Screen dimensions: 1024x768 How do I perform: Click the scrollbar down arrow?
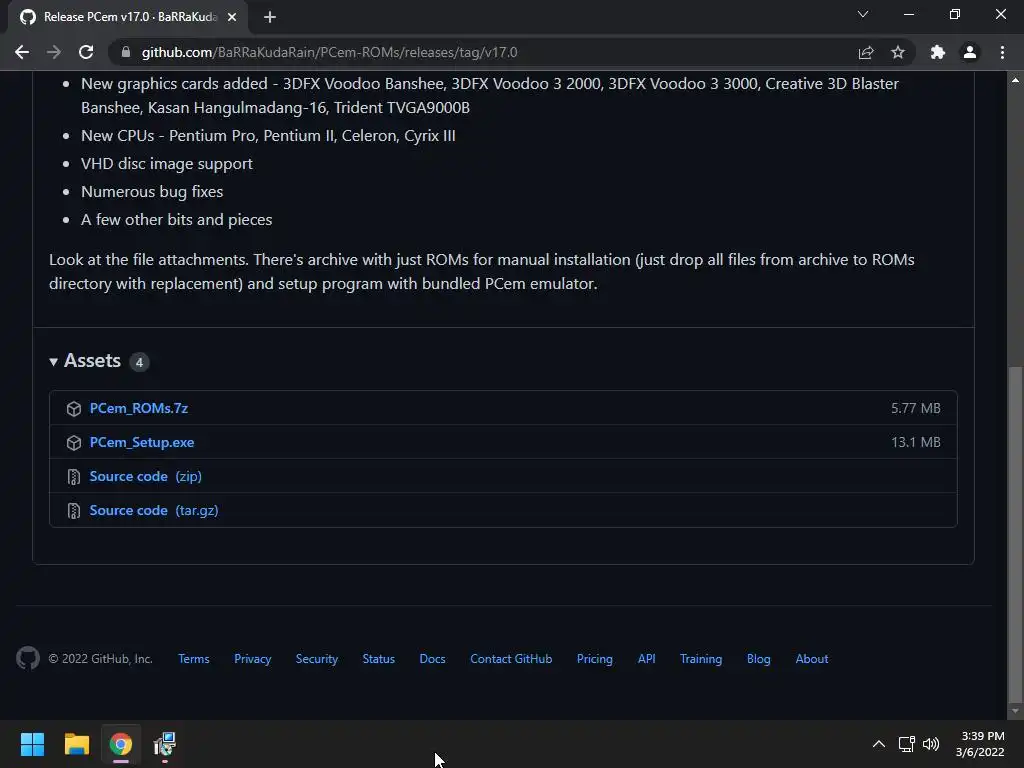click(1015, 711)
